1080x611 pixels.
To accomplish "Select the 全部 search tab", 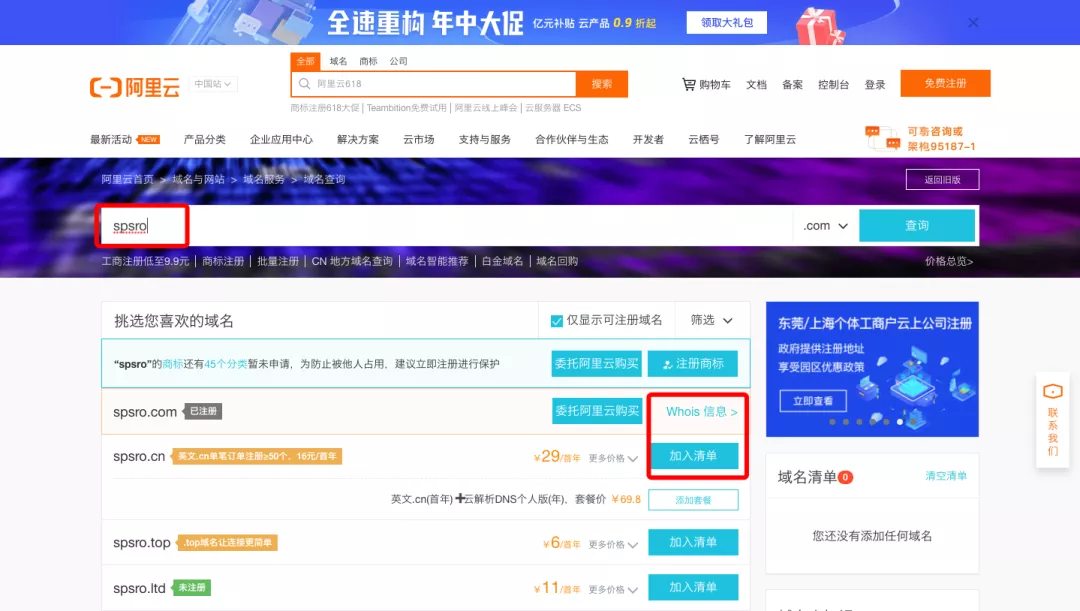I will tap(305, 61).
